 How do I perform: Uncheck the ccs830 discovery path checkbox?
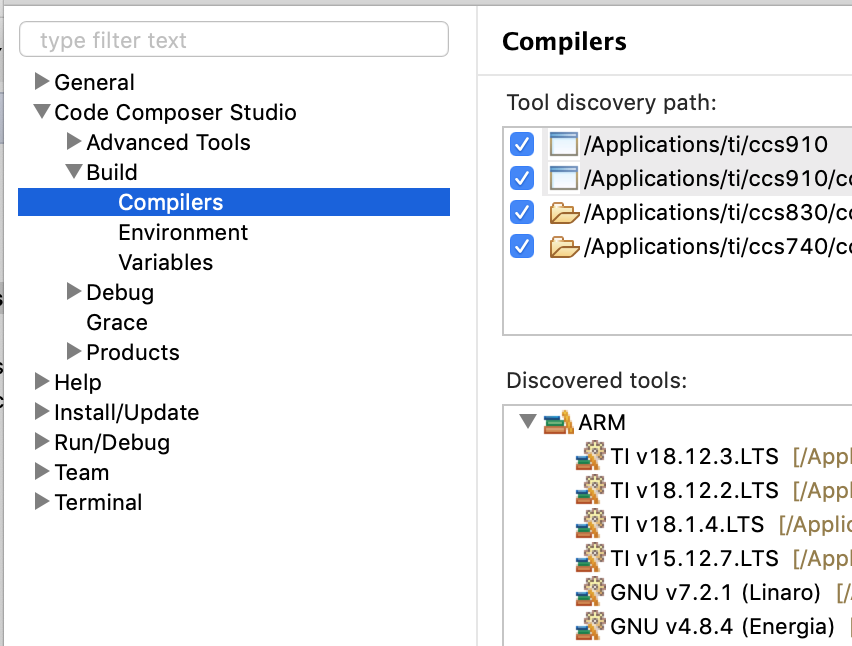pos(522,212)
